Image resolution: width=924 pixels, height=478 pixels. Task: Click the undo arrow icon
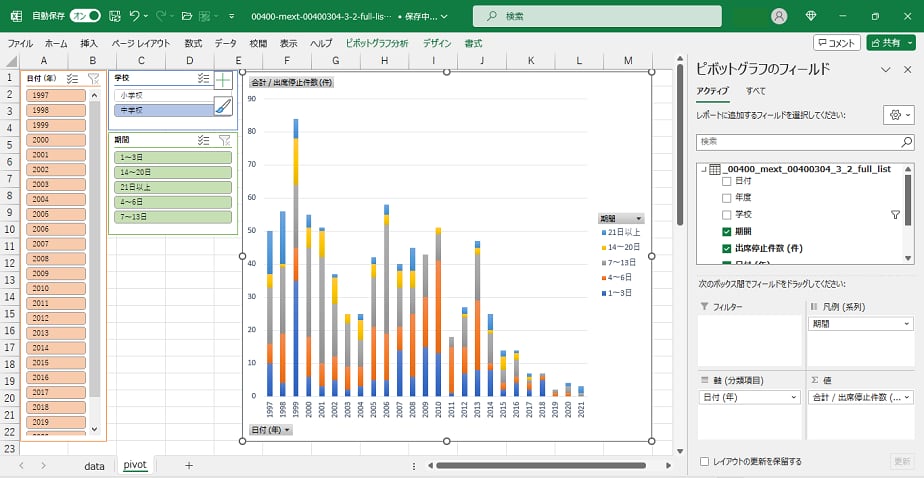[136, 16]
